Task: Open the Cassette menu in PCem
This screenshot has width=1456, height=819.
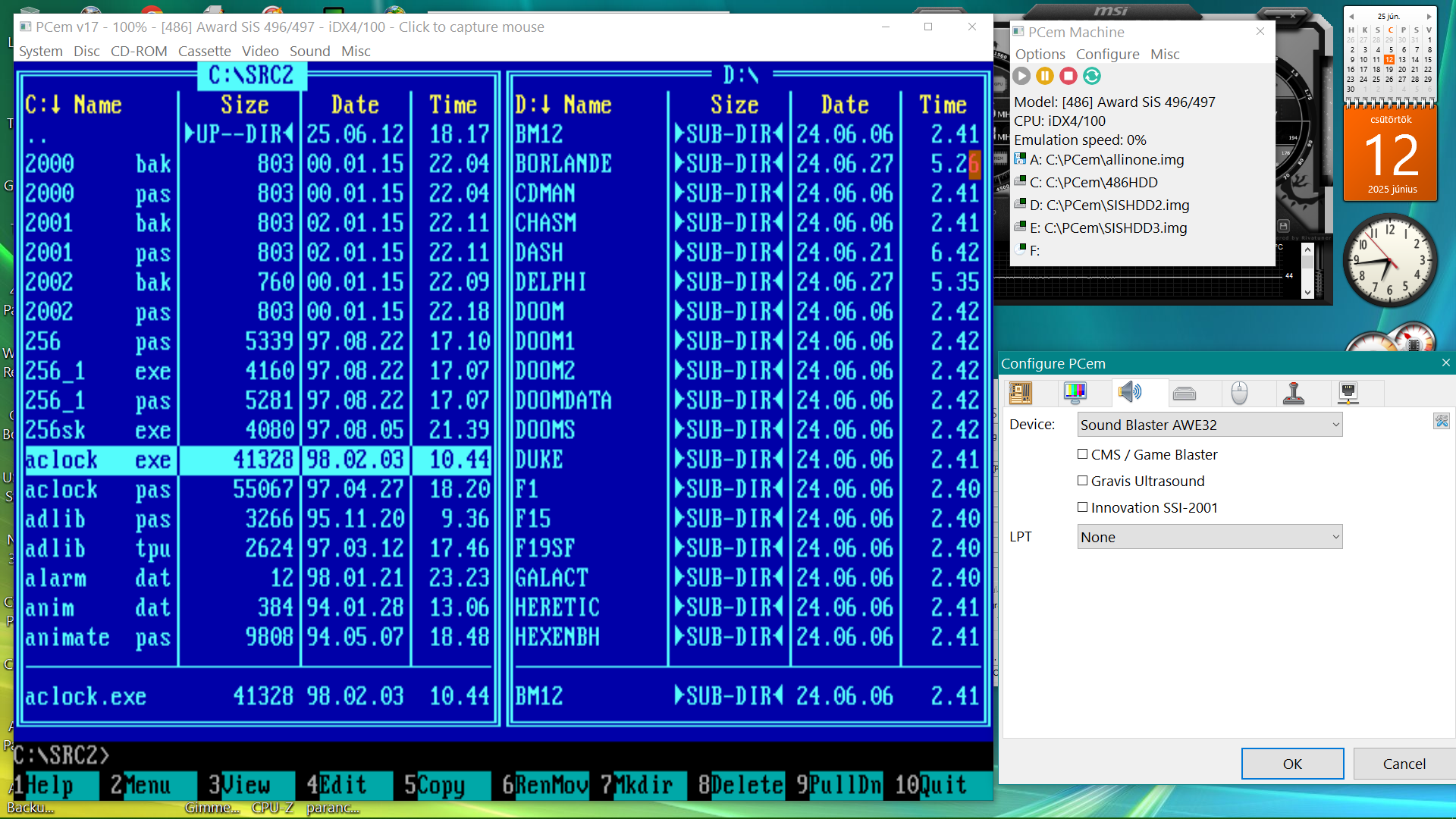Action: pos(205,51)
